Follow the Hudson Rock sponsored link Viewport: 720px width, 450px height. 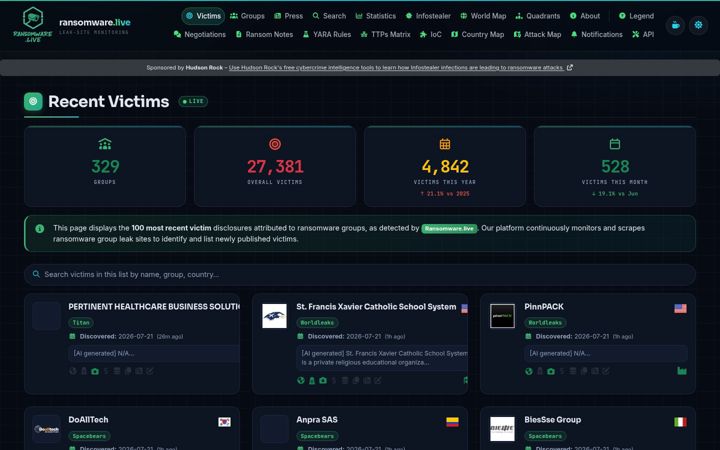click(396, 68)
